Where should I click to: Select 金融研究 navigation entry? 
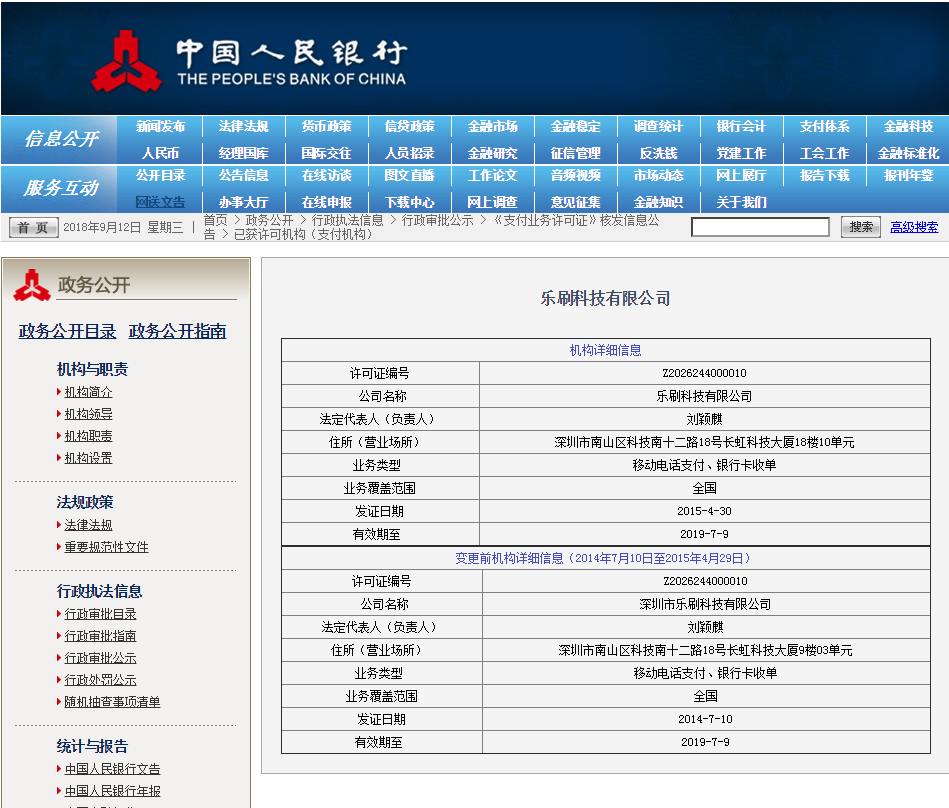493,153
